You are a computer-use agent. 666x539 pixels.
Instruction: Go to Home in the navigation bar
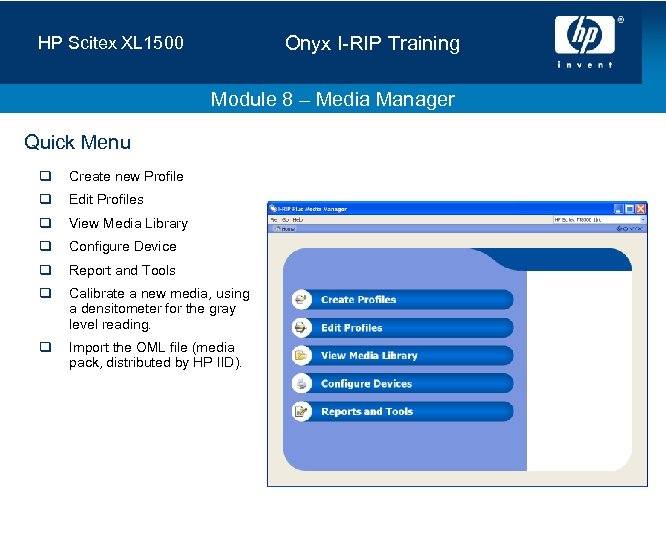tap(285, 229)
